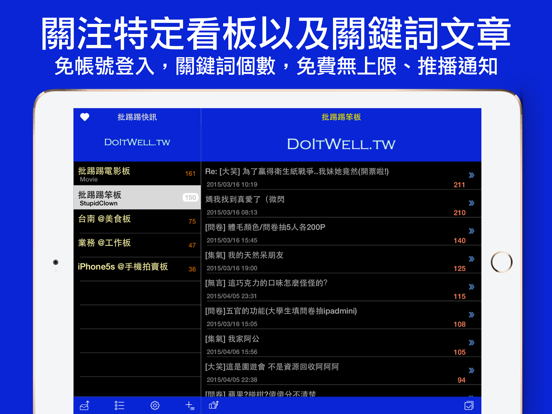Open arrow for article with 211 pushes
This screenshot has height=414, width=552.
click(471, 175)
